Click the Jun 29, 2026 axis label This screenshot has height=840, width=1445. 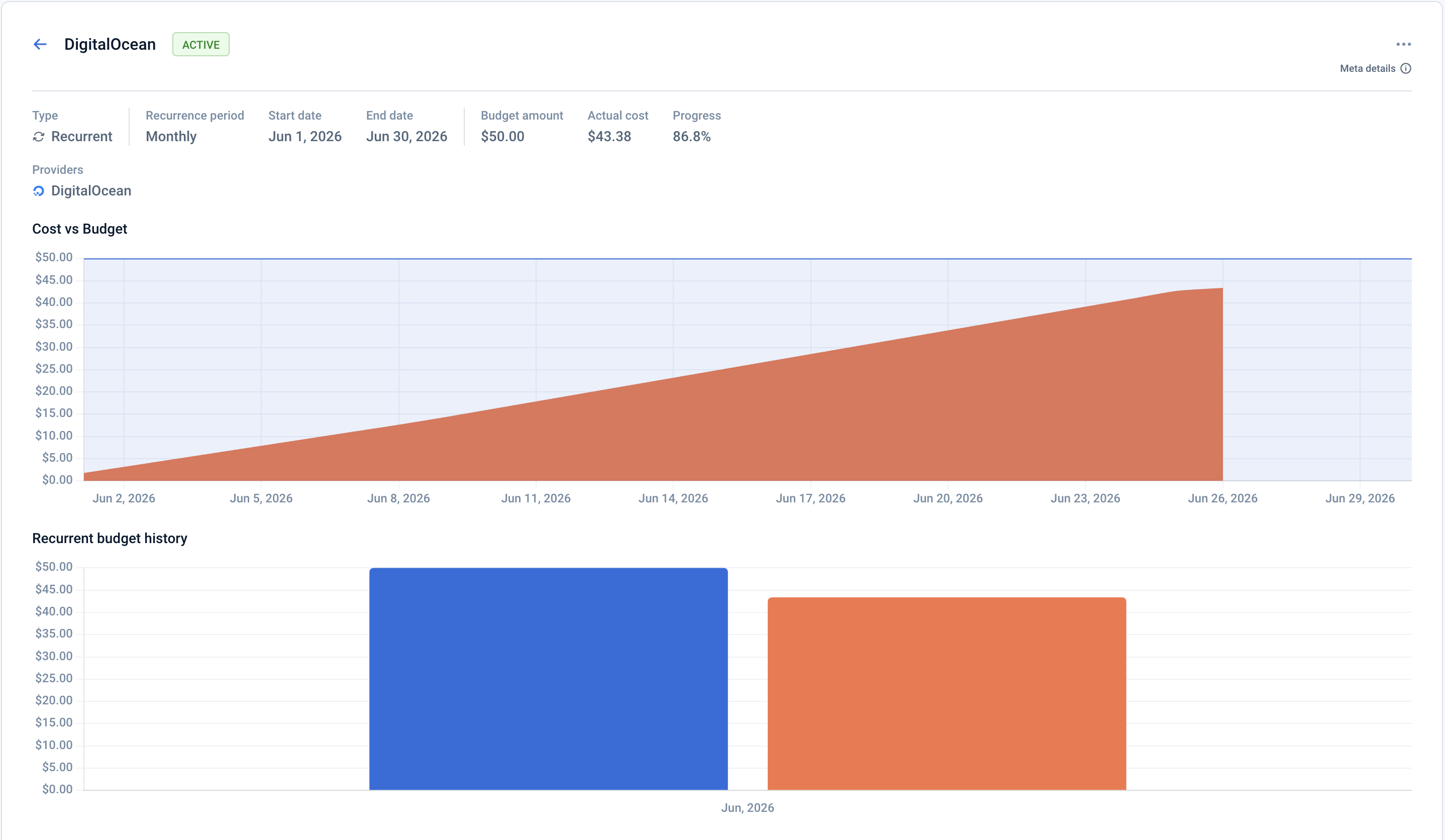click(x=1360, y=498)
